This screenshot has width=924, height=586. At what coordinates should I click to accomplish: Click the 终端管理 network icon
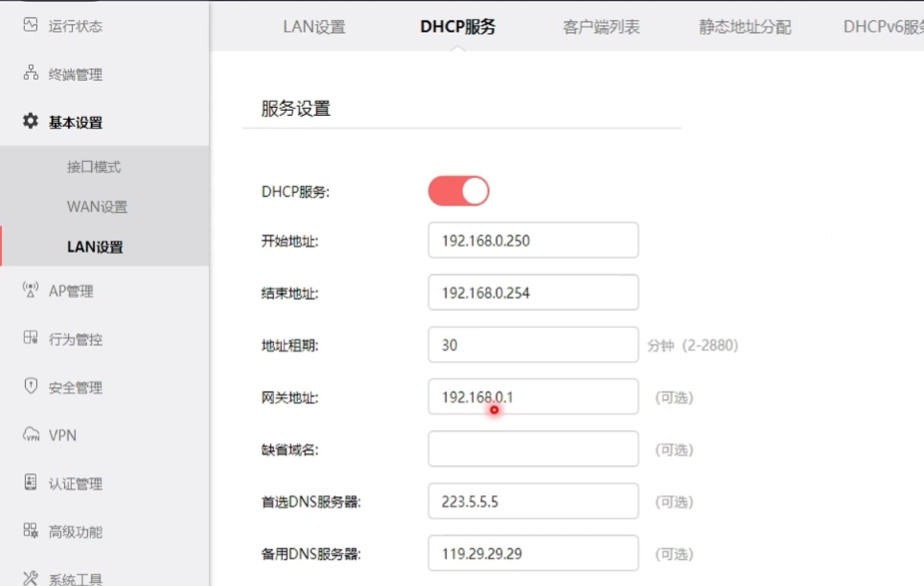tap(30, 74)
